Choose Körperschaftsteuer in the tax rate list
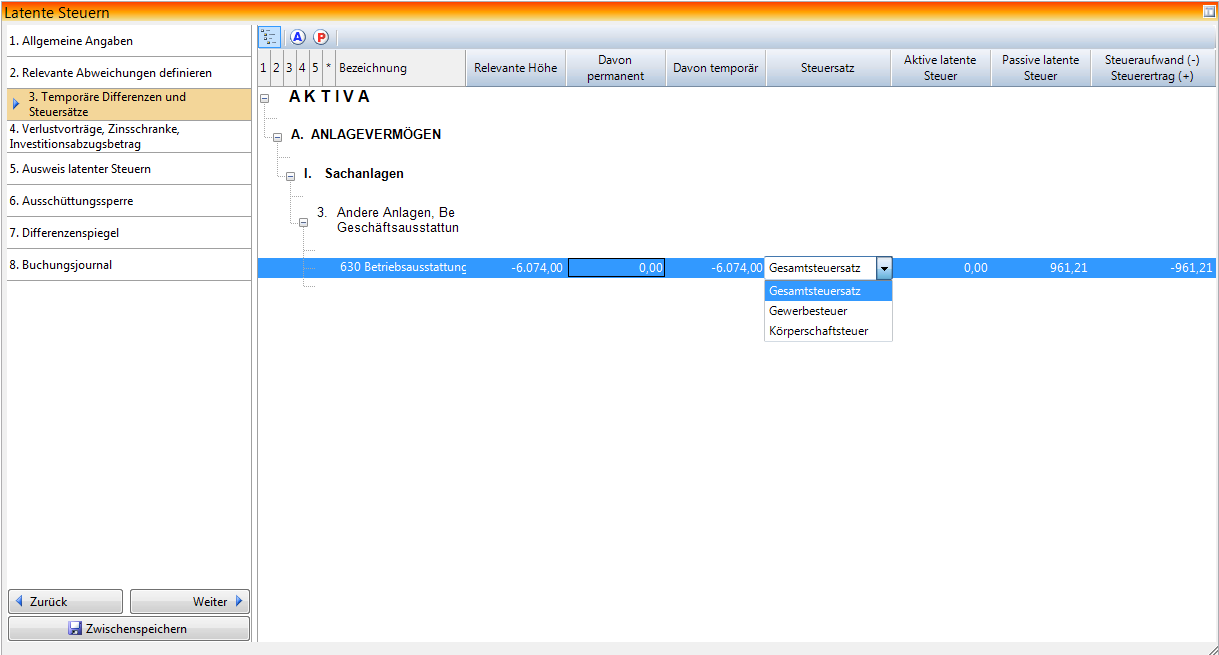Viewport: 1219px width, 655px height. (x=818, y=331)
